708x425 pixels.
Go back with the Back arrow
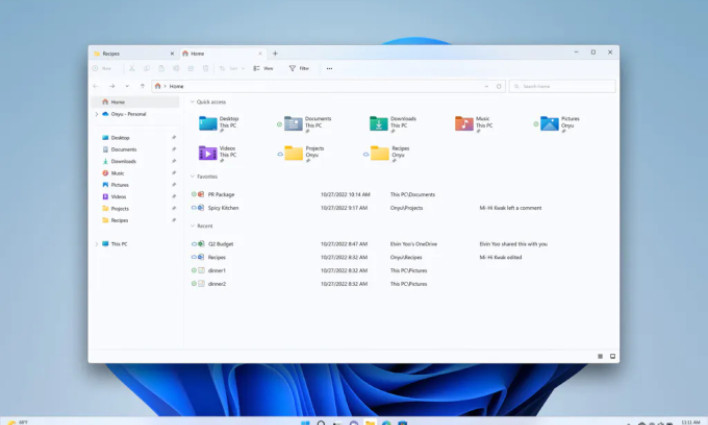coord(96,86)
